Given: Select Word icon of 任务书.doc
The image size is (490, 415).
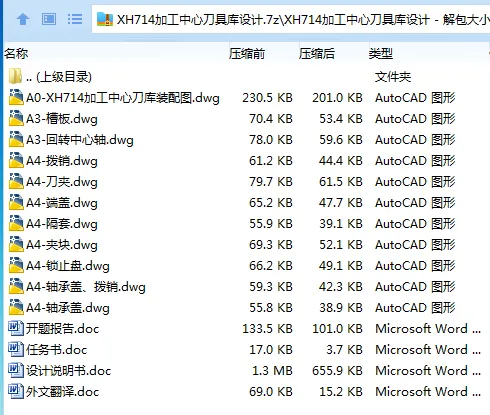Looking at the screenshot, I should click(16, 349).
